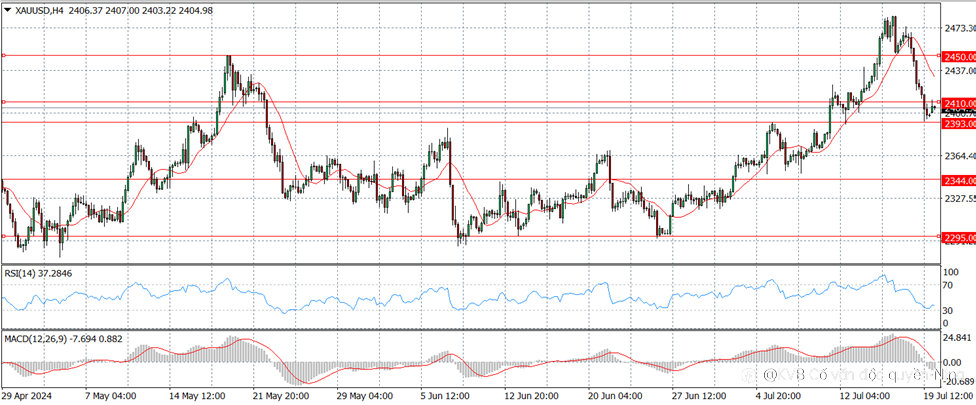This screenshot has width=976, height=405.
Task: Click the 29 Apr 2024 date label
Action: 26,396
